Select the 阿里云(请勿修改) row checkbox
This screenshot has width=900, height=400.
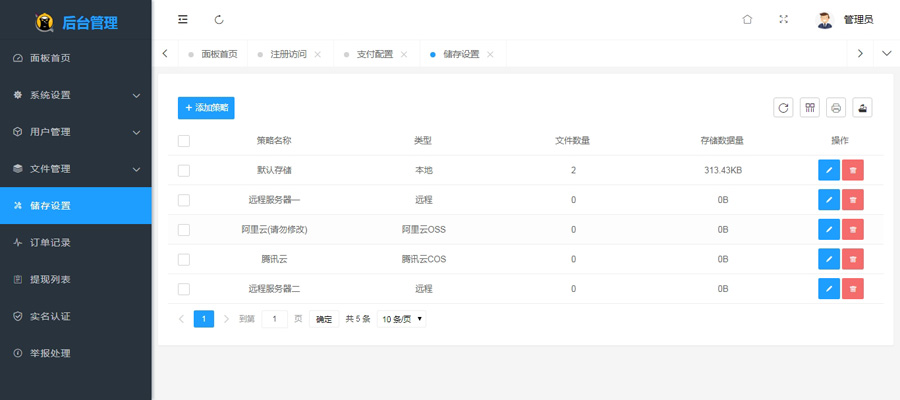[x=184, y=230]
